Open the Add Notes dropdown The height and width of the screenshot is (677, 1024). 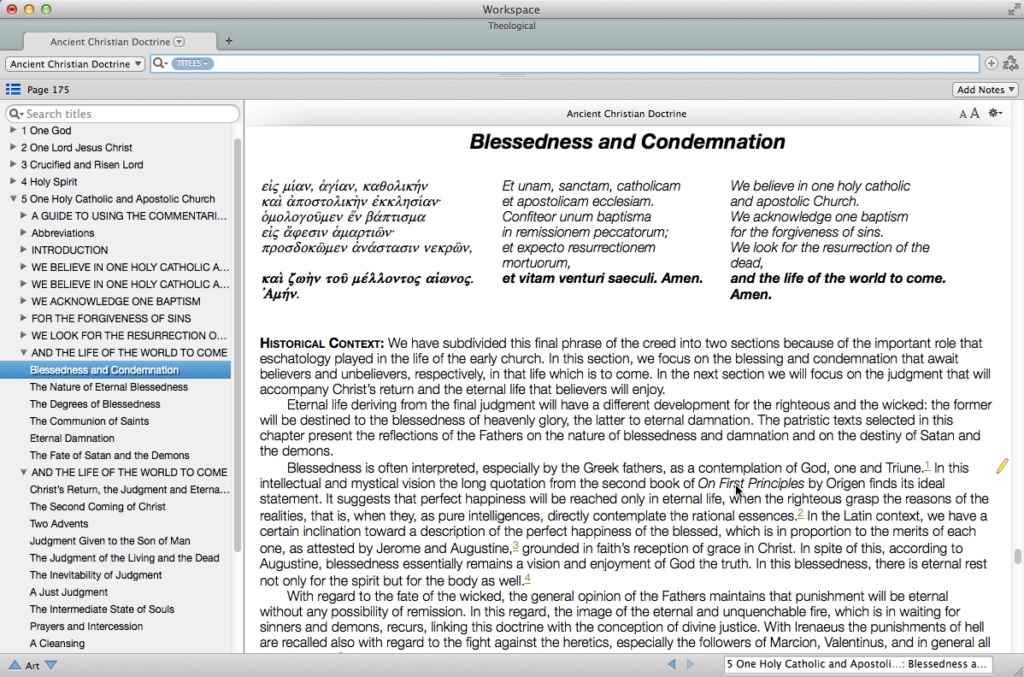click(x=984, y=88)
